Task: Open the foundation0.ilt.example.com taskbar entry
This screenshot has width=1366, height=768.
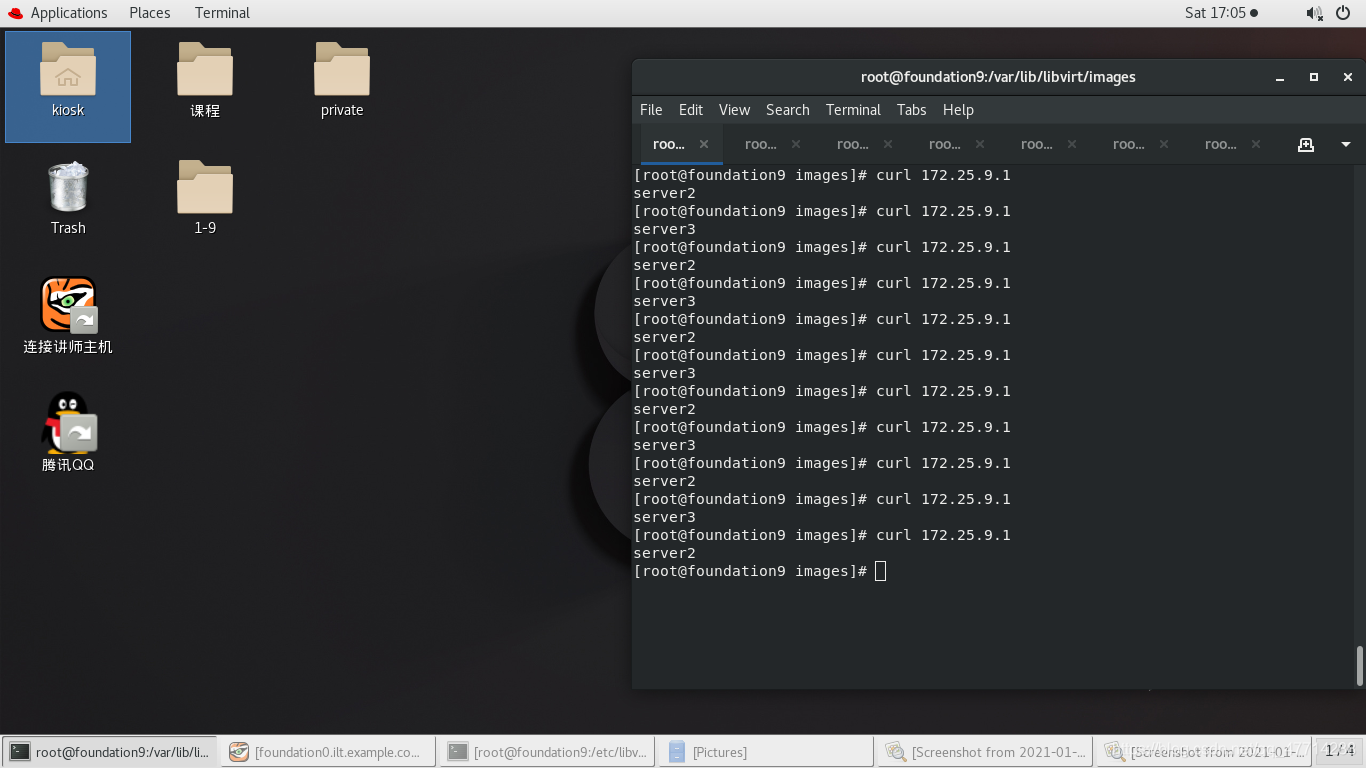Action: (x=328, y=751)
